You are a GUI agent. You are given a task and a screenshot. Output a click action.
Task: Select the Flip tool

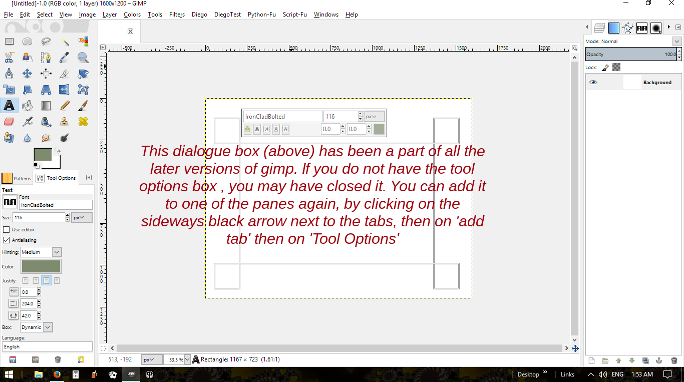[x=65, y=90]
